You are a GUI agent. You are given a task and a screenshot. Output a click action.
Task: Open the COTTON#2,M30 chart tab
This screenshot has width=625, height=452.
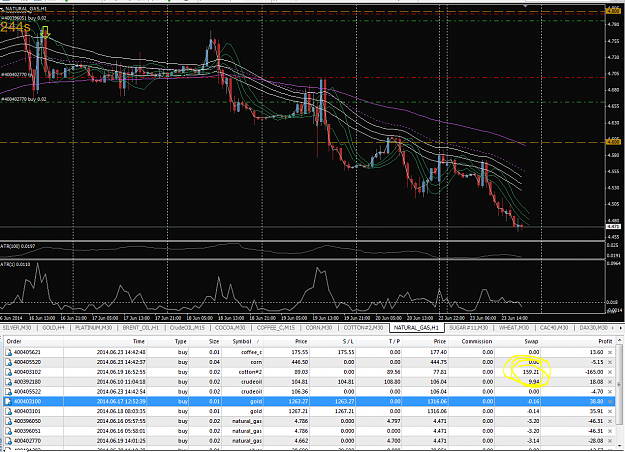tap(363, 328)
